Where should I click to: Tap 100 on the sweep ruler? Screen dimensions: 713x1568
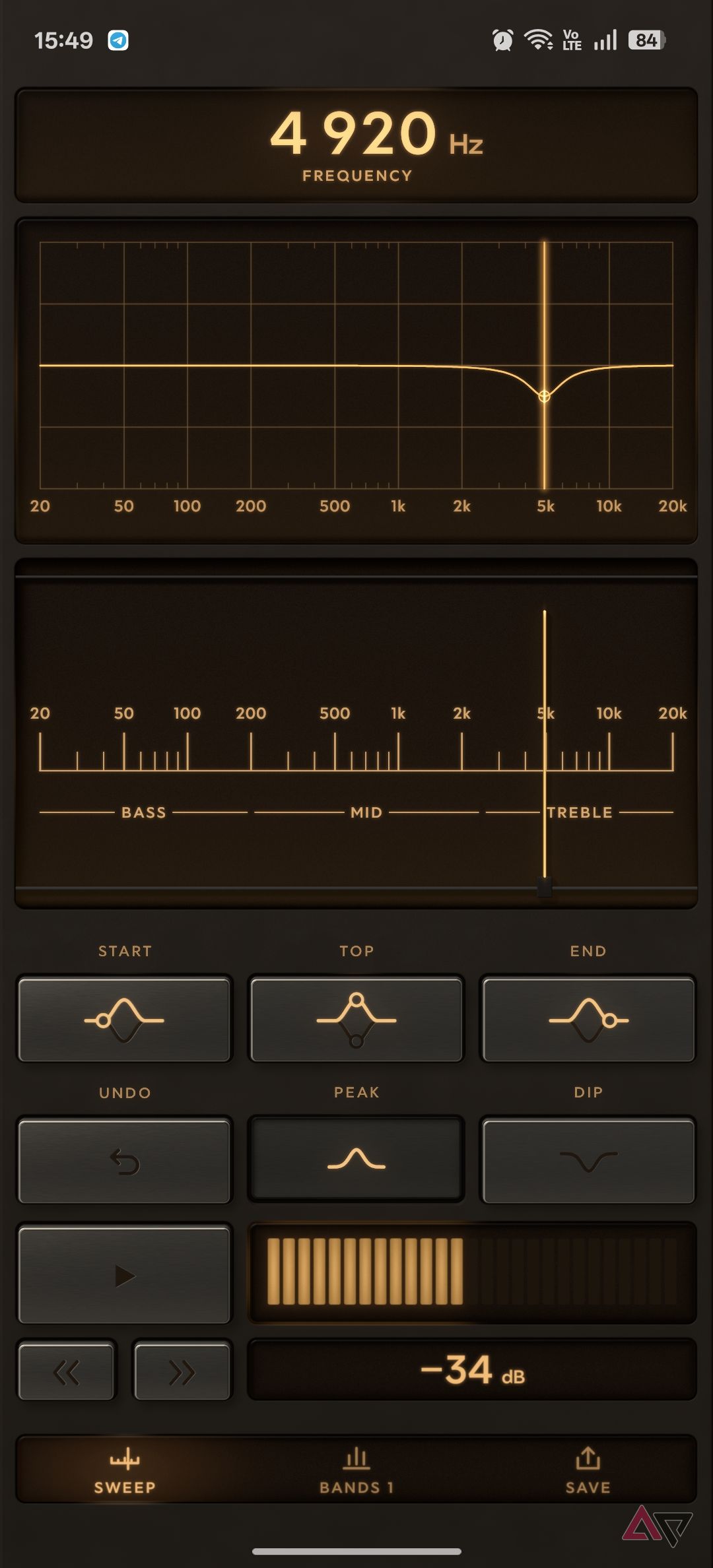coord(187,713)
